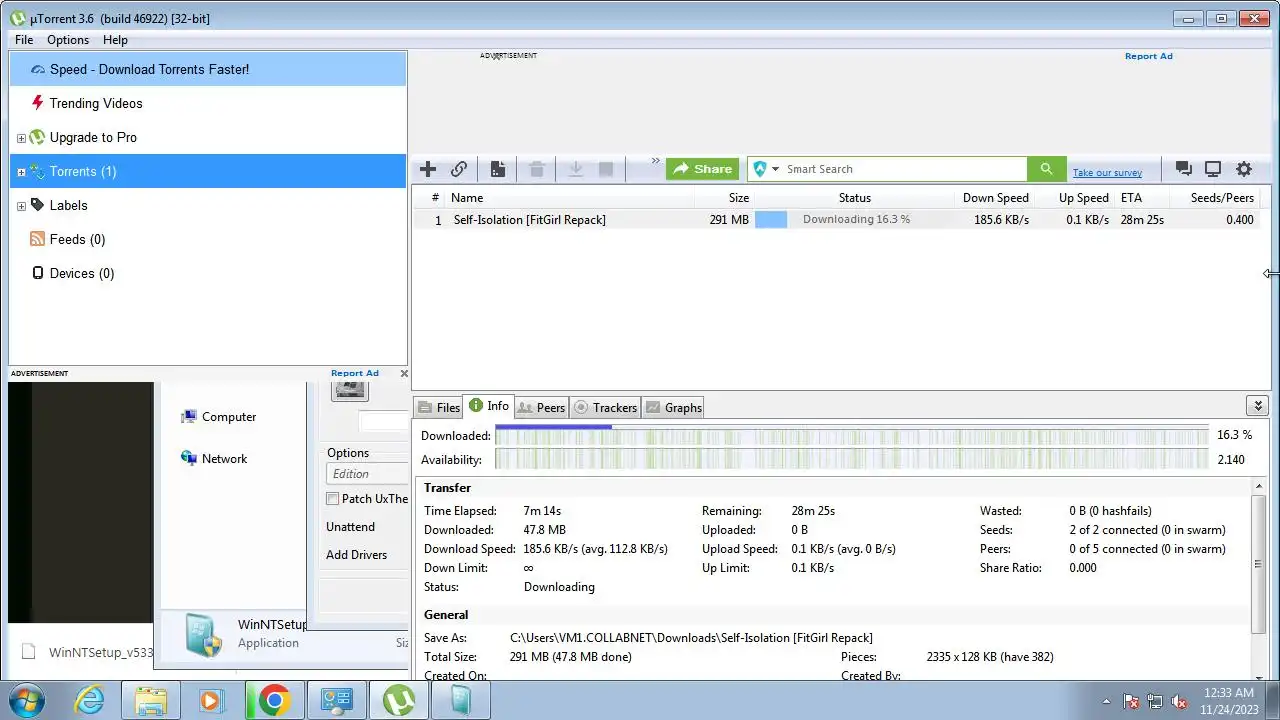Click the Info pane vertical scrollbar

[x=1258, y=565]
